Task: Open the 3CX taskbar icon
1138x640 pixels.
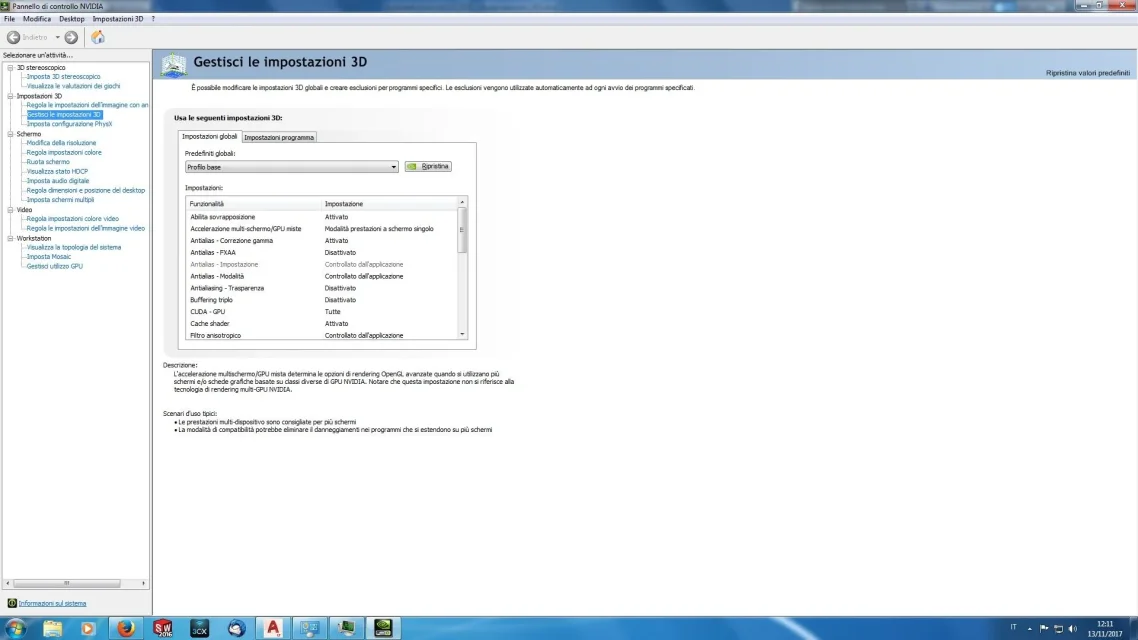Action: click(x=200, y=628)
